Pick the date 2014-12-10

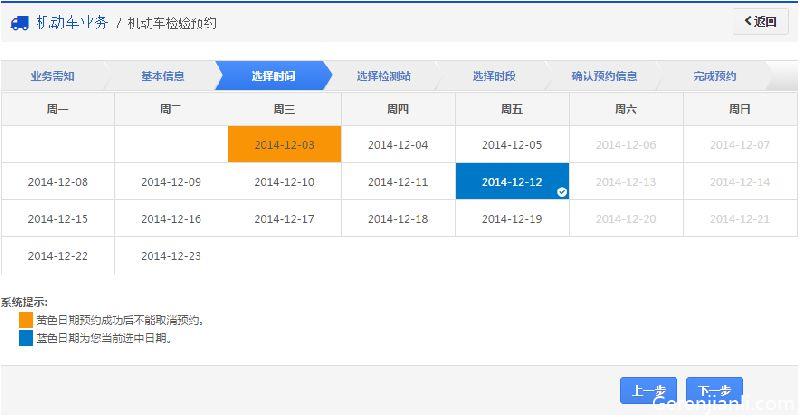tap(284, 182)
